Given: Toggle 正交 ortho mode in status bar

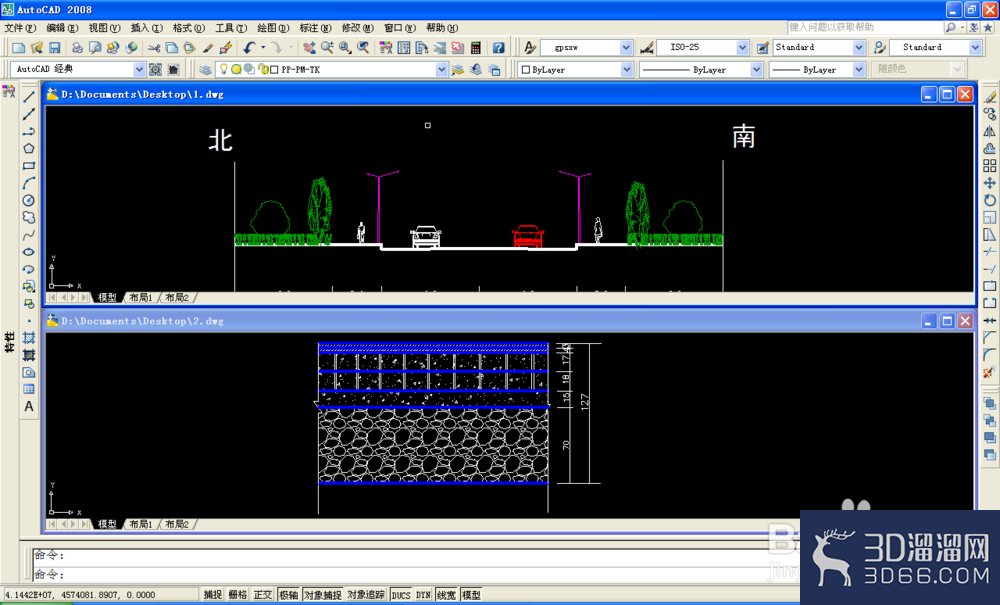Looking at the screenshot, I should click(263, 595).
